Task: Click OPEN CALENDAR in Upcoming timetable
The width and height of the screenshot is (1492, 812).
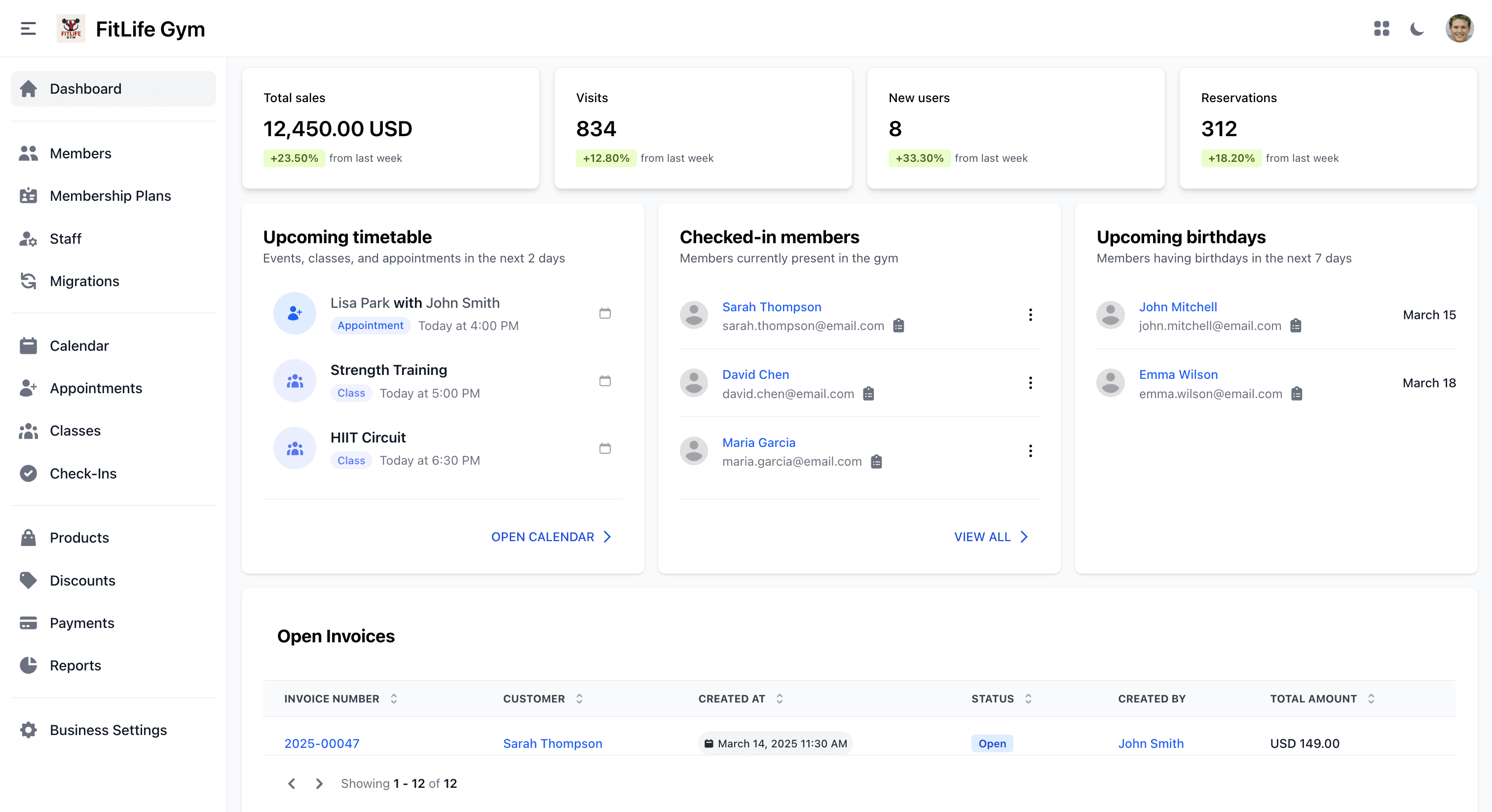Action: pos(542,537)
